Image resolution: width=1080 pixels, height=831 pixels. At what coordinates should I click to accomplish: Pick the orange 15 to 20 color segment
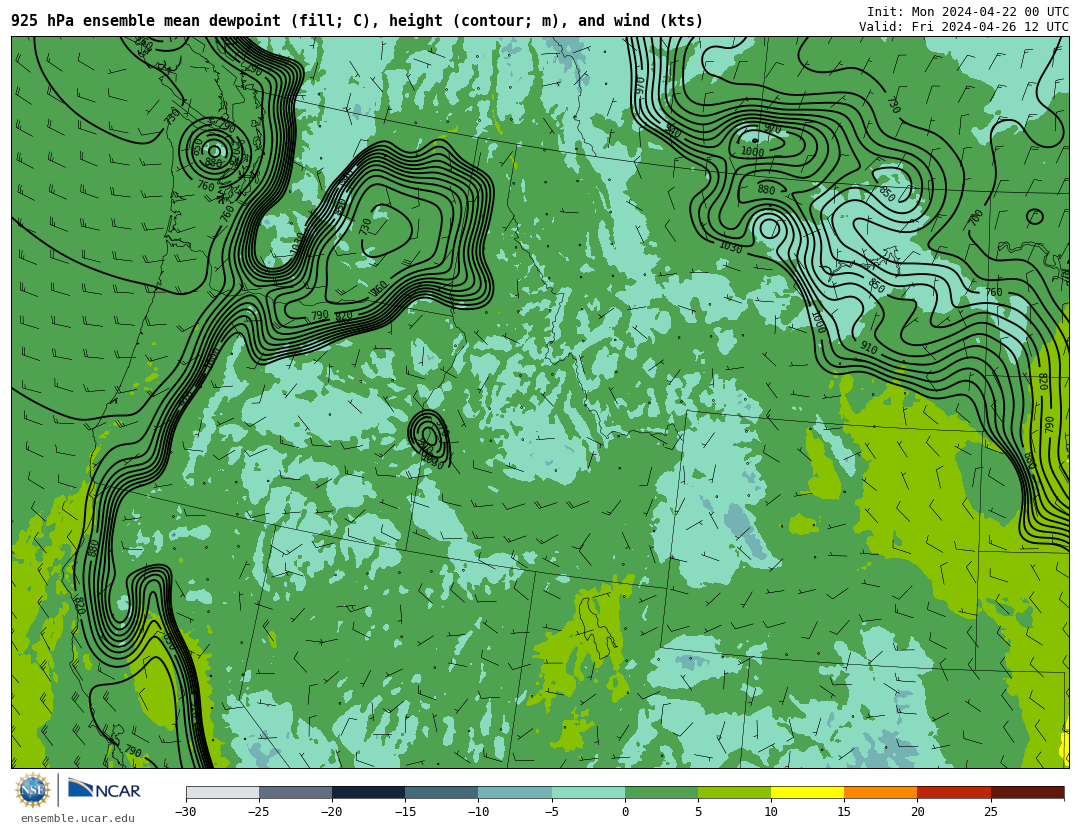(881, 792)
